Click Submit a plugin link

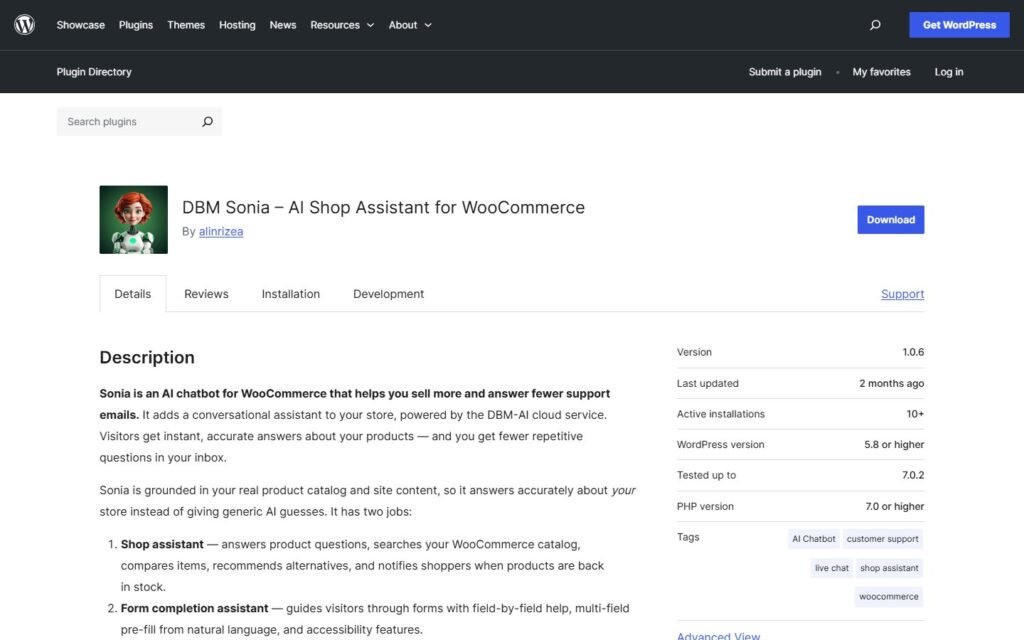(x=785, y=72)
